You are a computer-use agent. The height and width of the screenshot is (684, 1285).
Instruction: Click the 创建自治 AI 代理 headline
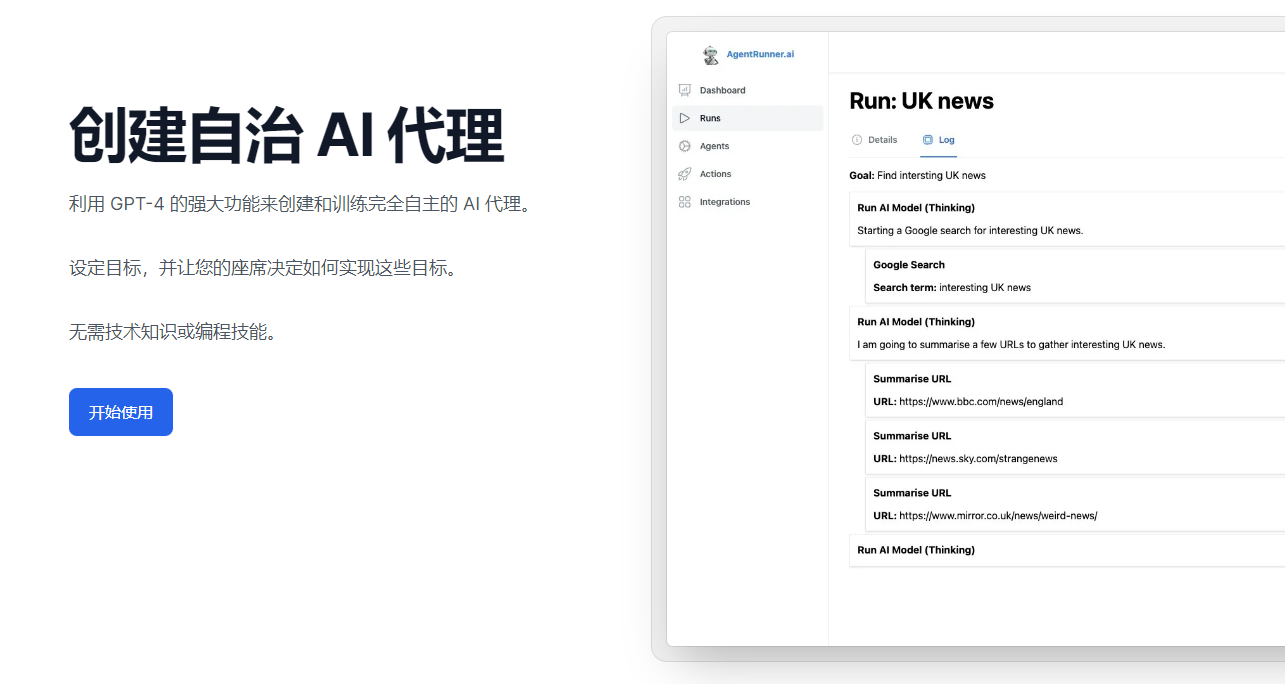tap(287, 135)
